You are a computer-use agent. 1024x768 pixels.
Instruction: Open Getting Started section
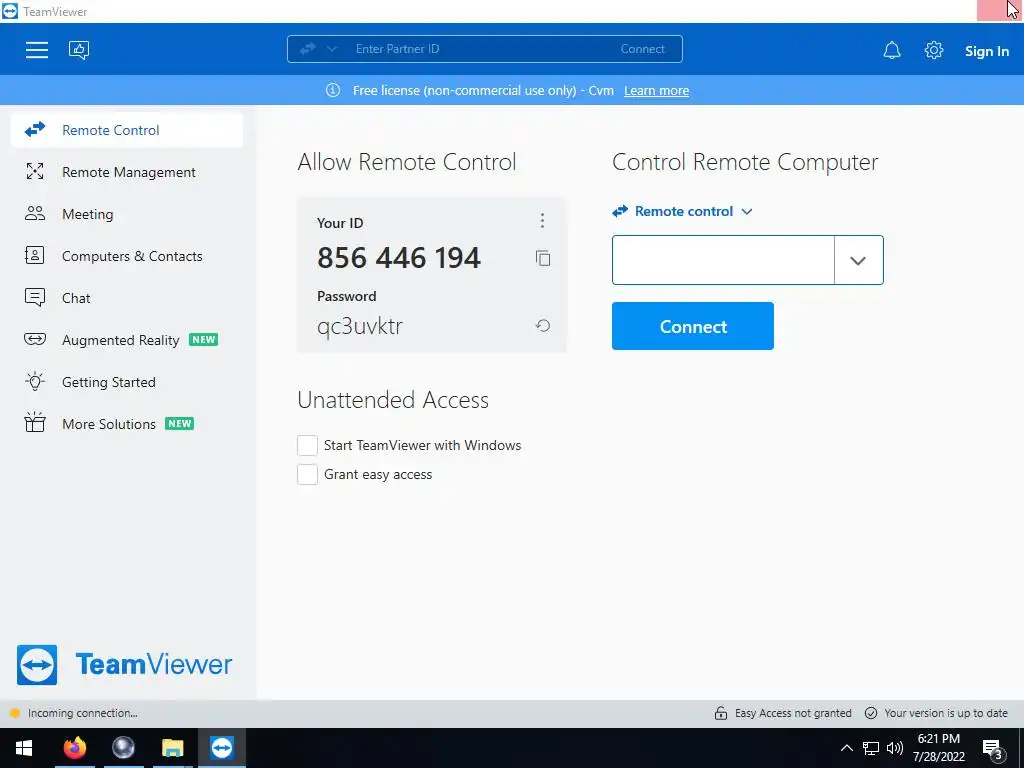(127, 382)
